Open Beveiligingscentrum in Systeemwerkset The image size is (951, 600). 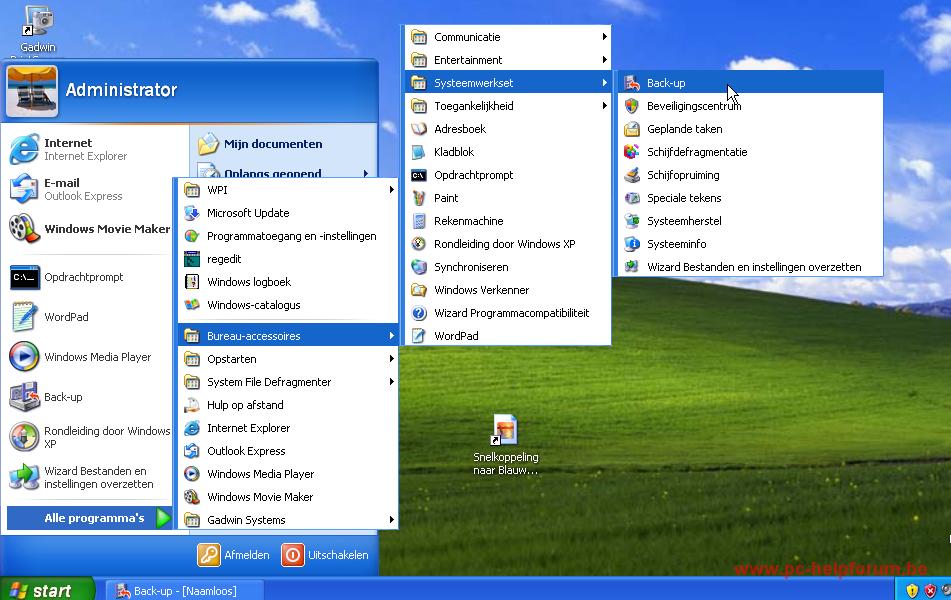coord(750,106)
